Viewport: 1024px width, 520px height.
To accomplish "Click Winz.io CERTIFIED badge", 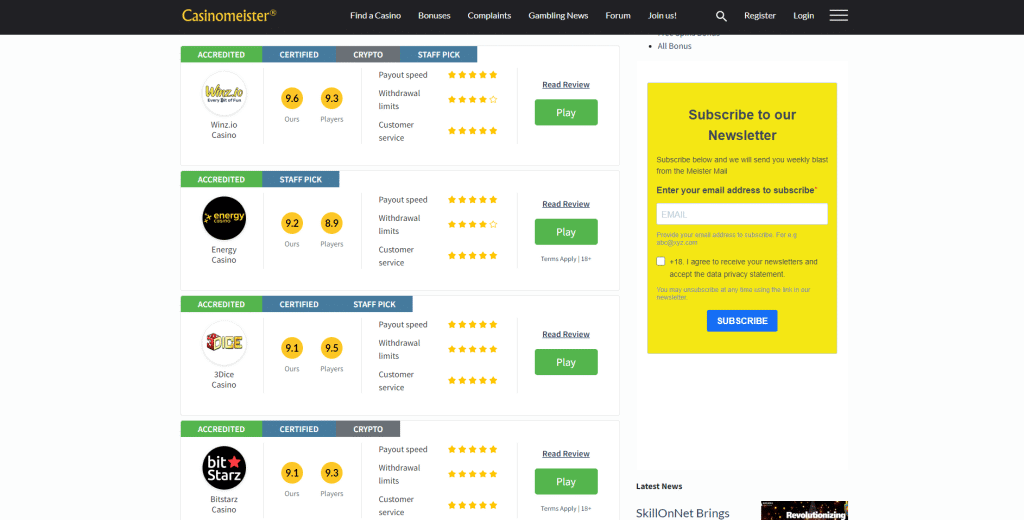I will pyautogui.click(x=299, y=54).
